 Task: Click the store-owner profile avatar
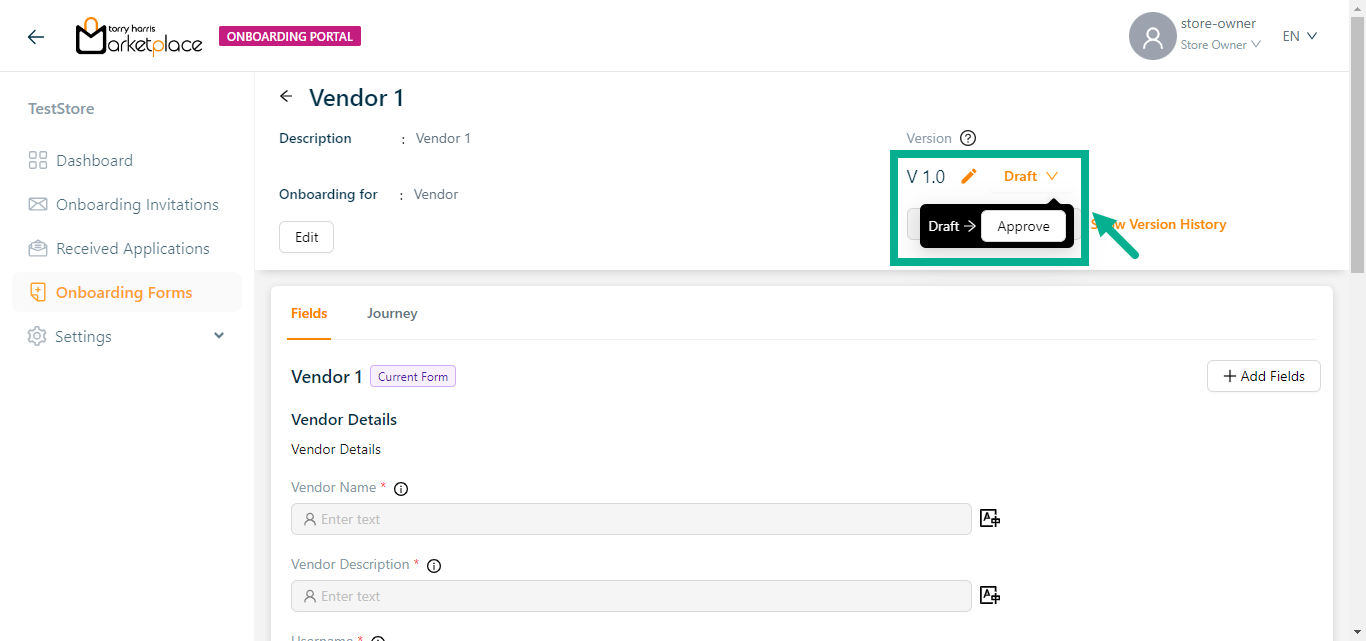(1152, 36)
